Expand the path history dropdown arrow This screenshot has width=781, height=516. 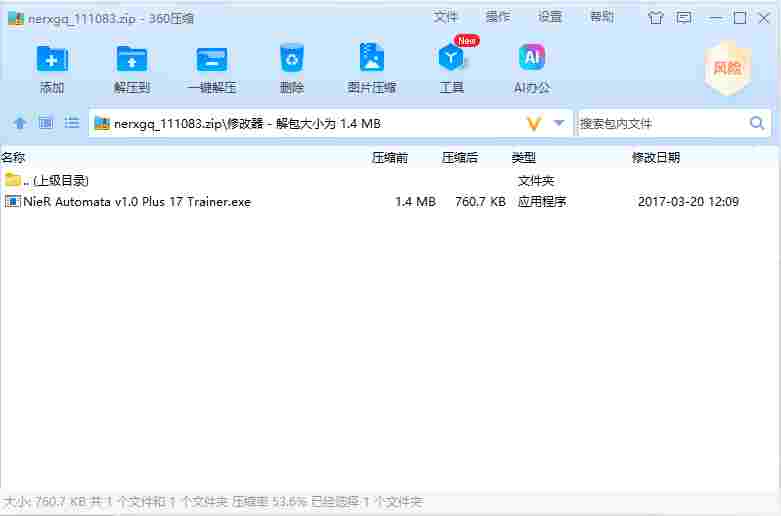coord(559,123)
